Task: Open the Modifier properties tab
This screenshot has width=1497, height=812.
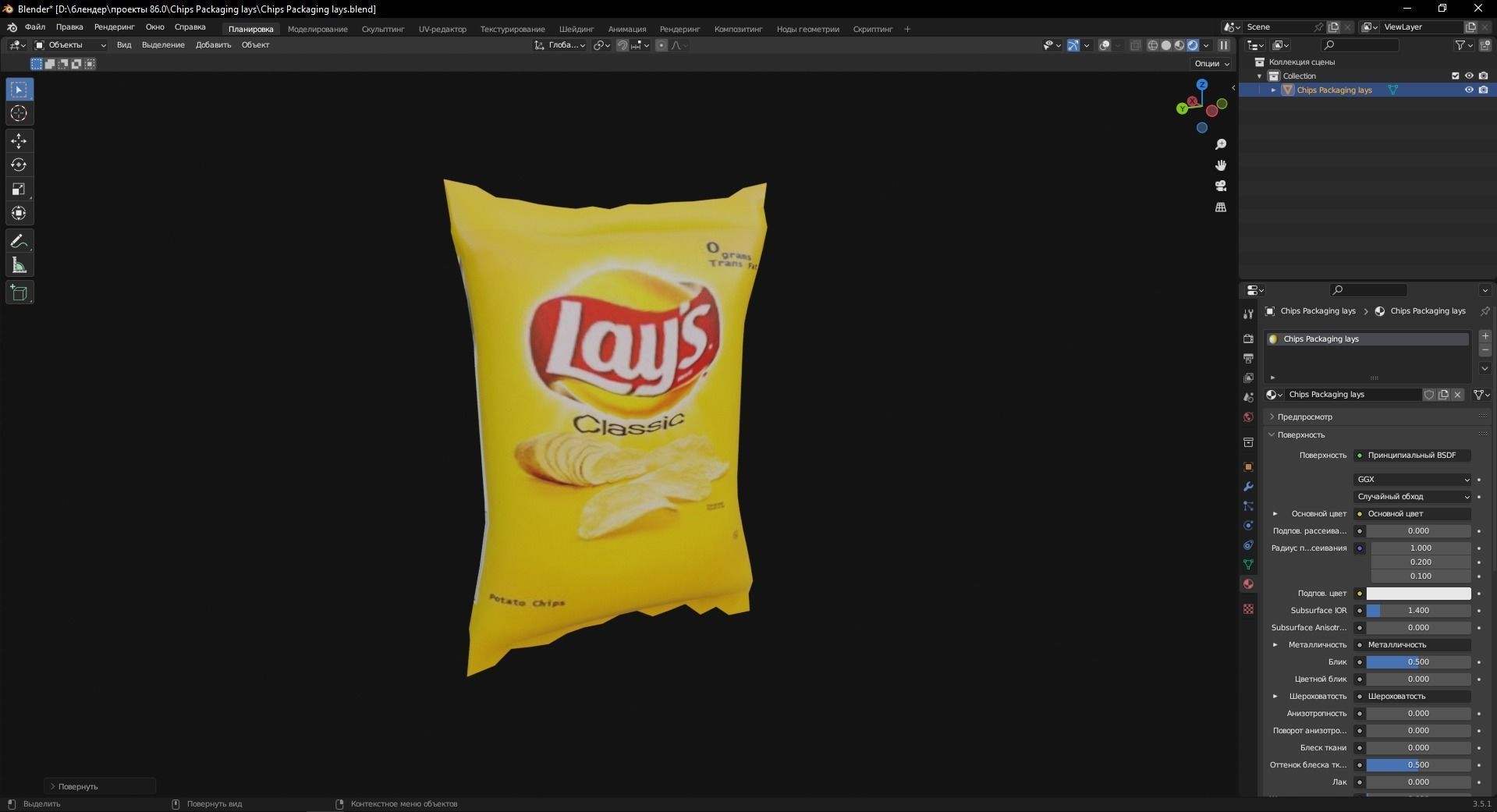Action: pos(1247,486)
